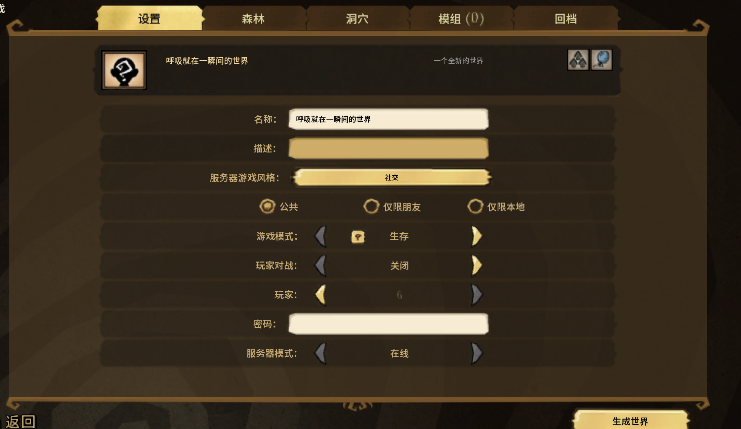Click right arrow for 游戏模式
741x429 pixels.
(476, 236)
